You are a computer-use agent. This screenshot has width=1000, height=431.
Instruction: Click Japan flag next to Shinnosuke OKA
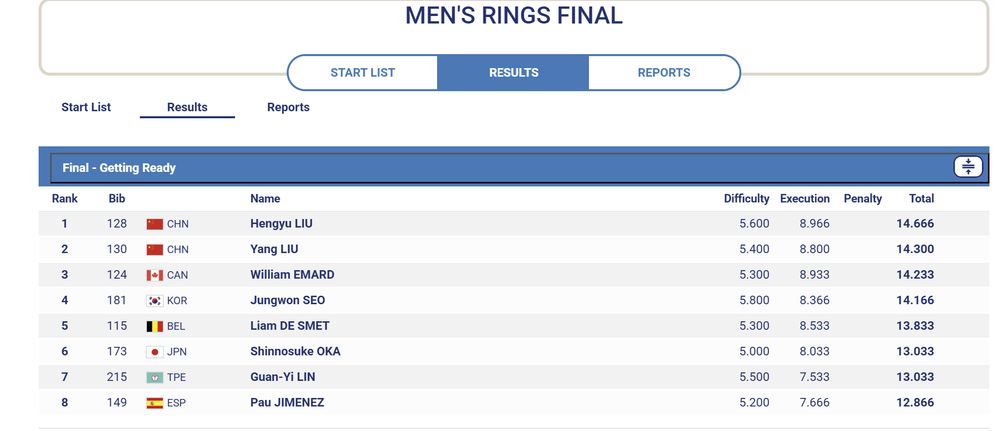pyautogui.click(x=155, y=352)
